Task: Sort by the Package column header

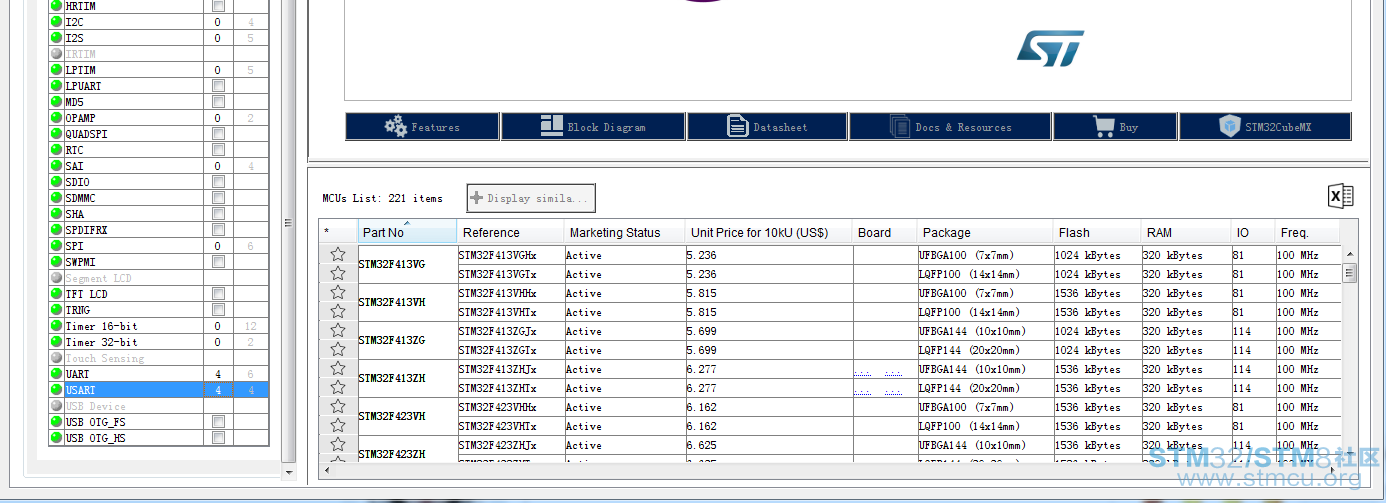Action: [986, 232]
